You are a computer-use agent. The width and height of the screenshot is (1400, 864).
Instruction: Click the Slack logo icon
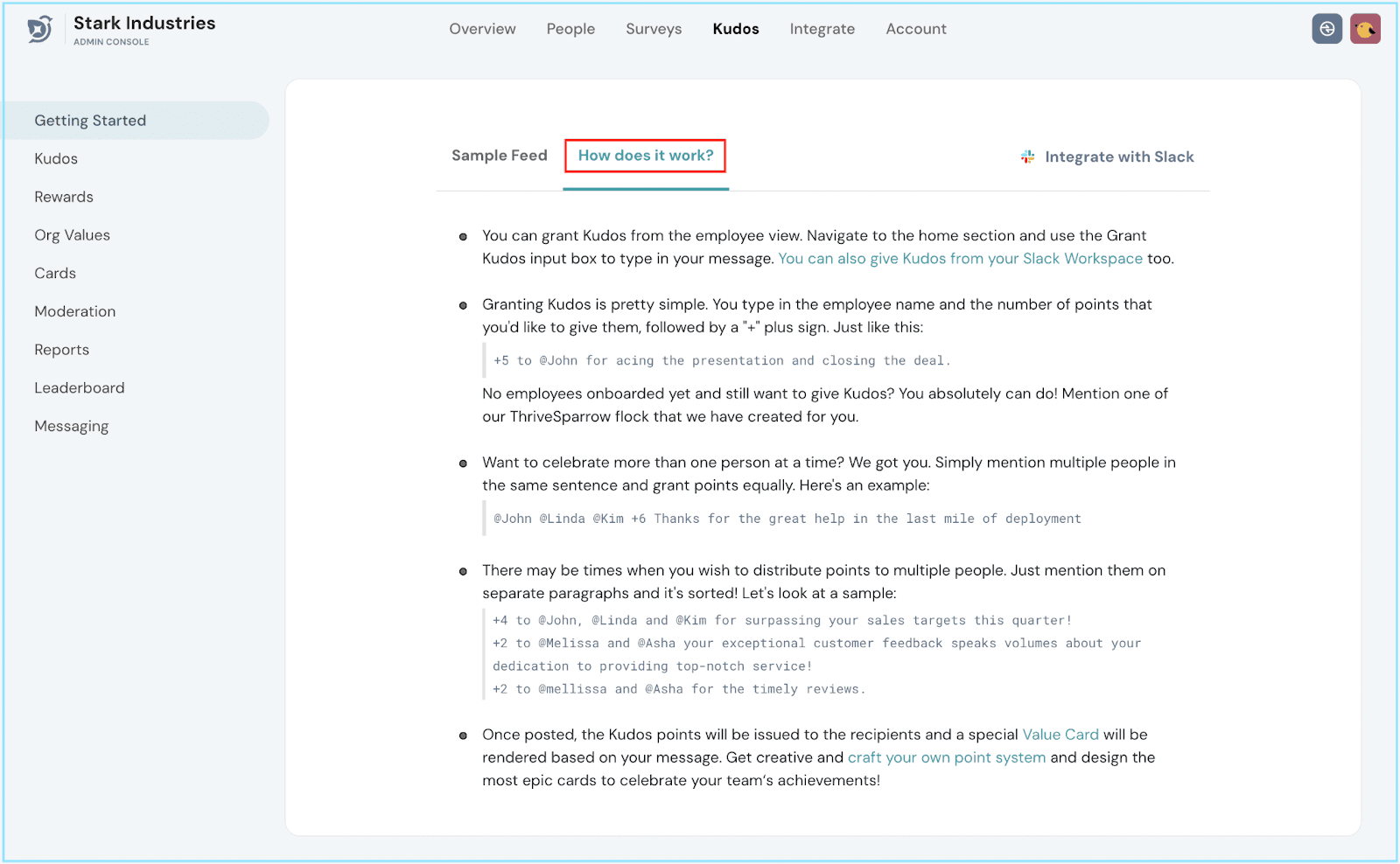[x=1028, y=157]
